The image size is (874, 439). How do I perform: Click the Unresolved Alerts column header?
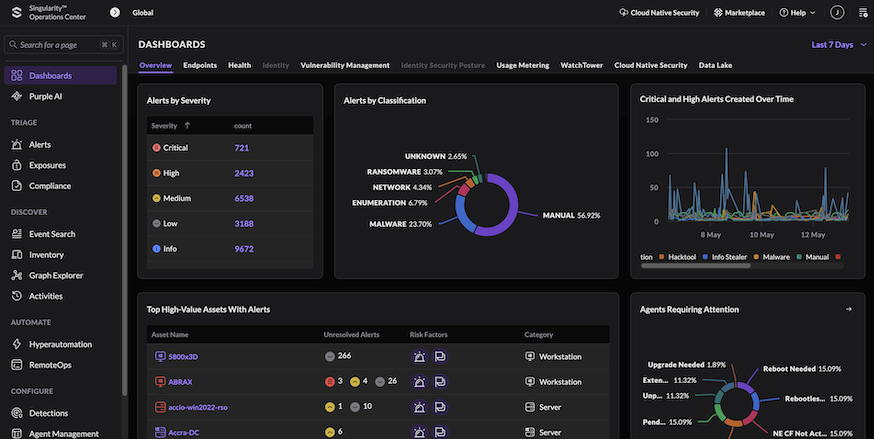[351, 335]
